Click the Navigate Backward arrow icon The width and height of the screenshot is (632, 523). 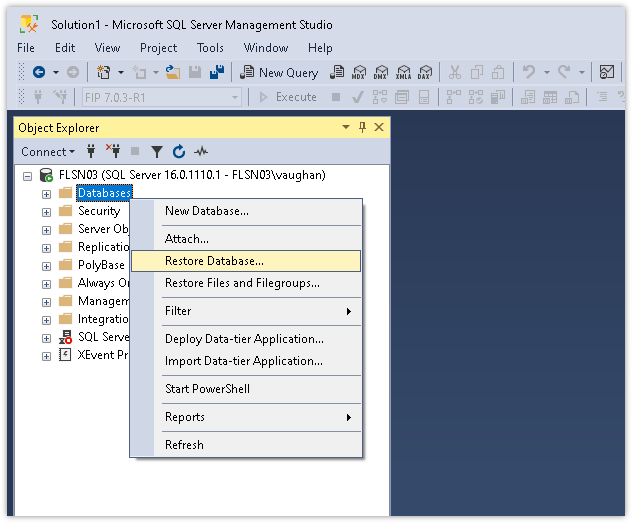click(39, 73)
